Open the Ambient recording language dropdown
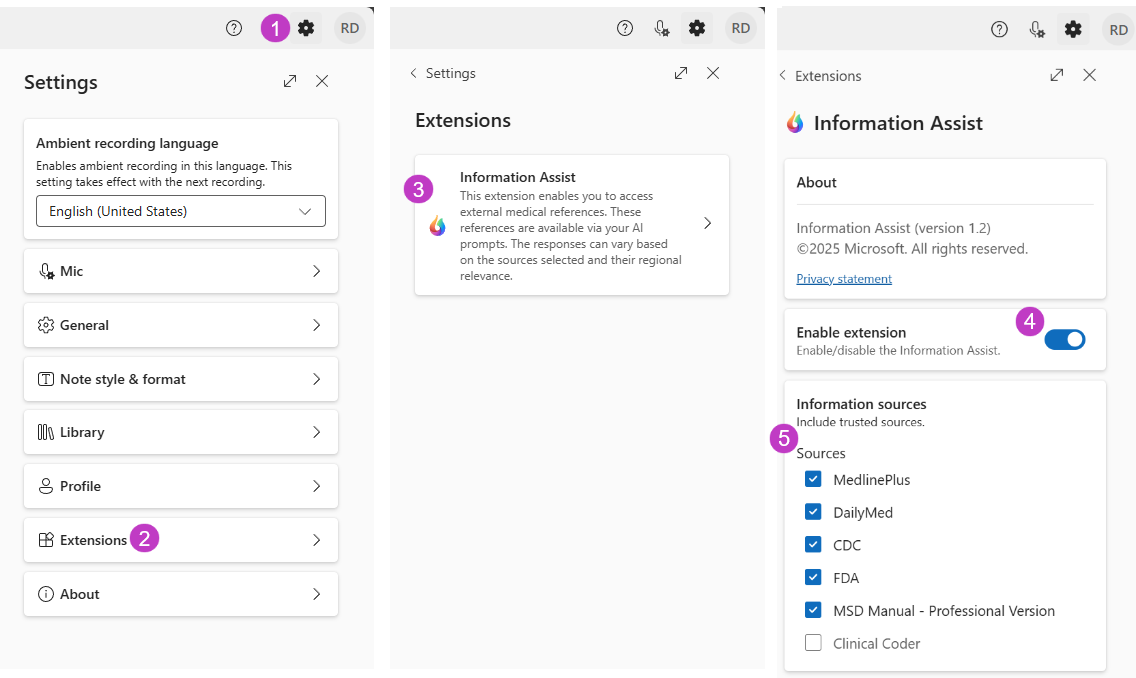 (181, 211)
